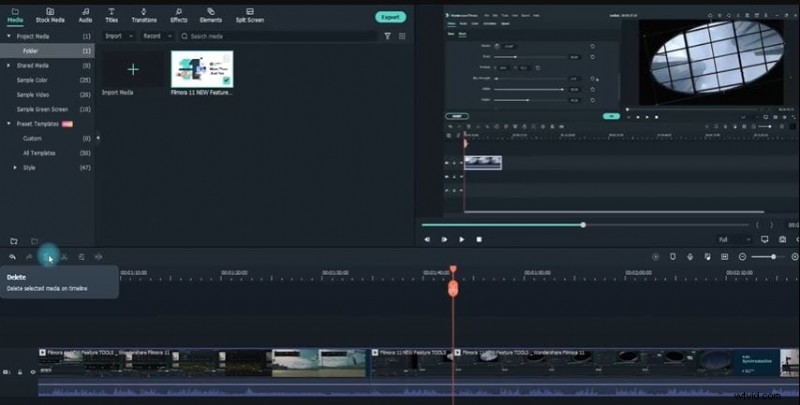Image resolution: width=800 pixels, height=405 pixels.
Task: Open the Full preview quality dropdown
Action: tap(734, 239)
